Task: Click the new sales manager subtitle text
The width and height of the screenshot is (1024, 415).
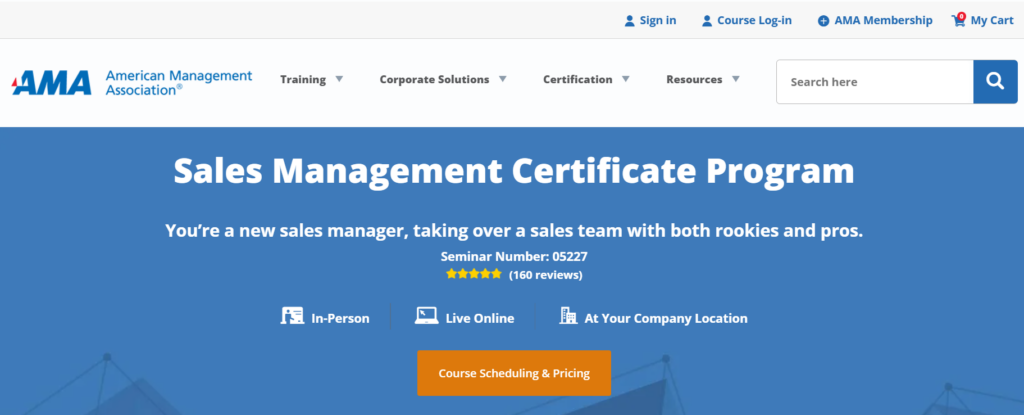Action: [514, 231]
